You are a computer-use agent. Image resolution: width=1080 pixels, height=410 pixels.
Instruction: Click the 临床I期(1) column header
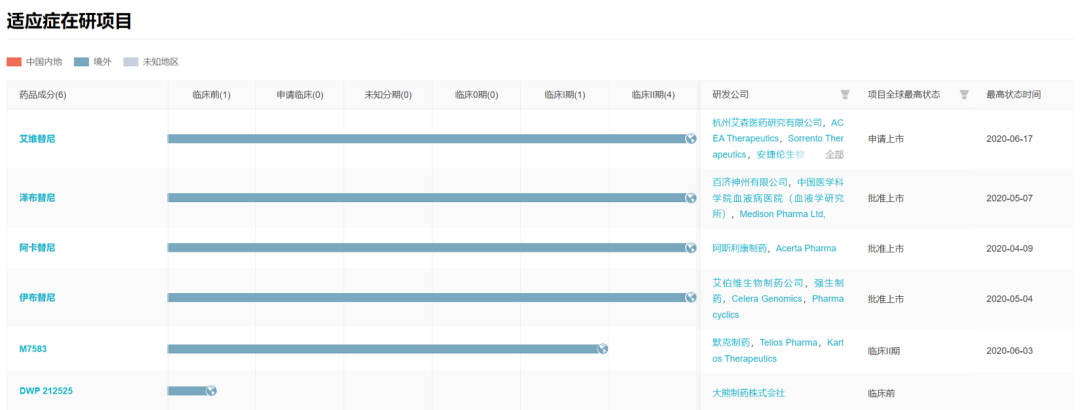click(x=564, y=95)
